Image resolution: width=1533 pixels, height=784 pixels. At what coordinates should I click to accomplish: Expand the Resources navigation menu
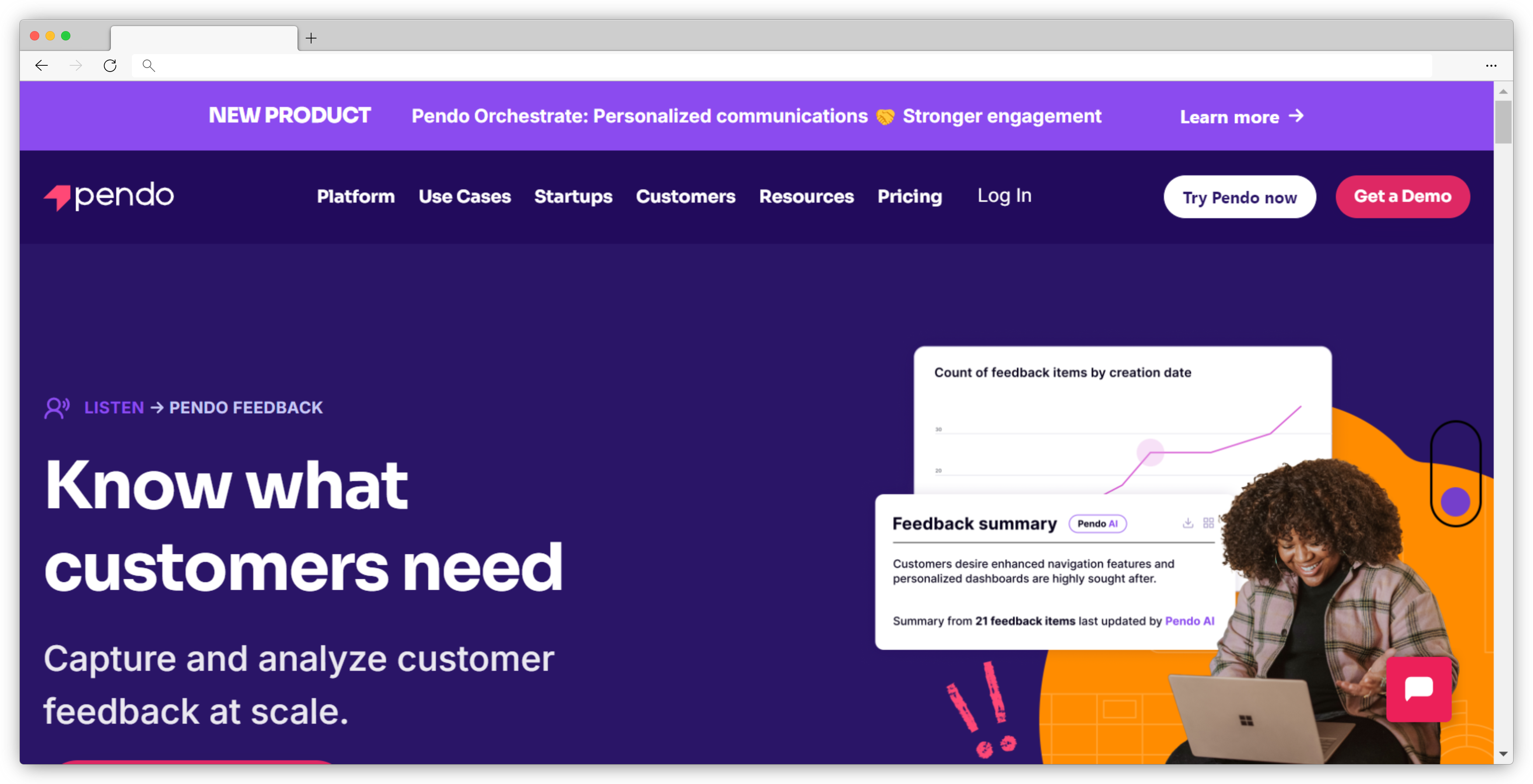point(806,196)
